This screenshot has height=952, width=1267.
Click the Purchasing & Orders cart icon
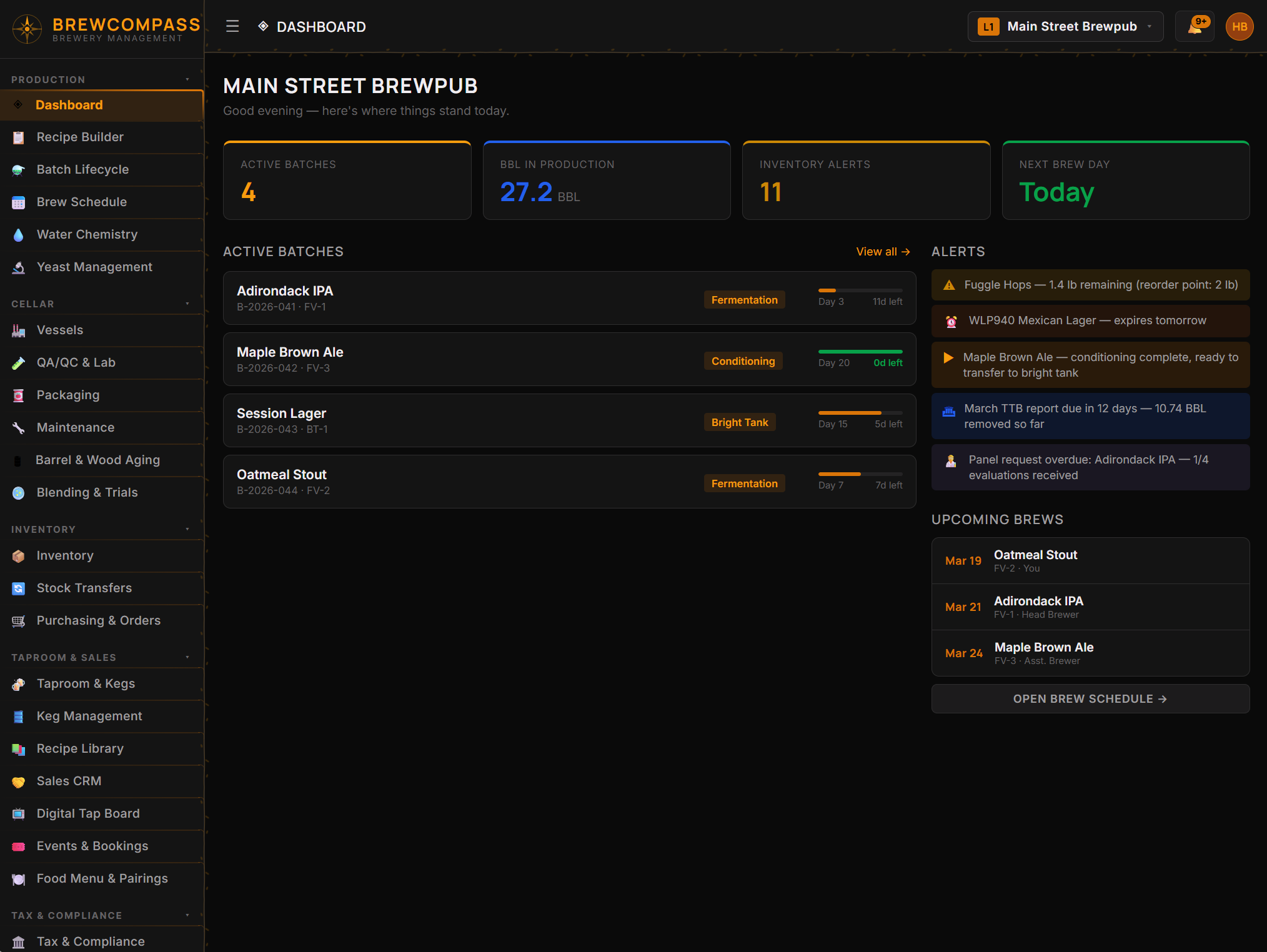[x=19, y=621]
